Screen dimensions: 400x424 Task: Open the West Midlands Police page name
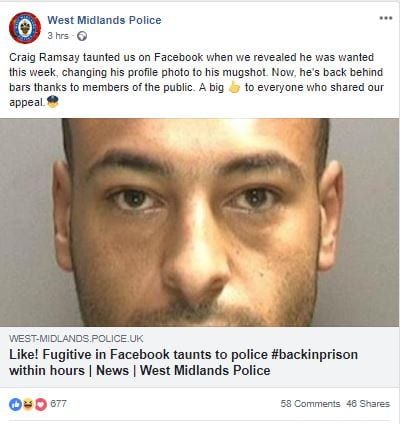coord(104,20)
